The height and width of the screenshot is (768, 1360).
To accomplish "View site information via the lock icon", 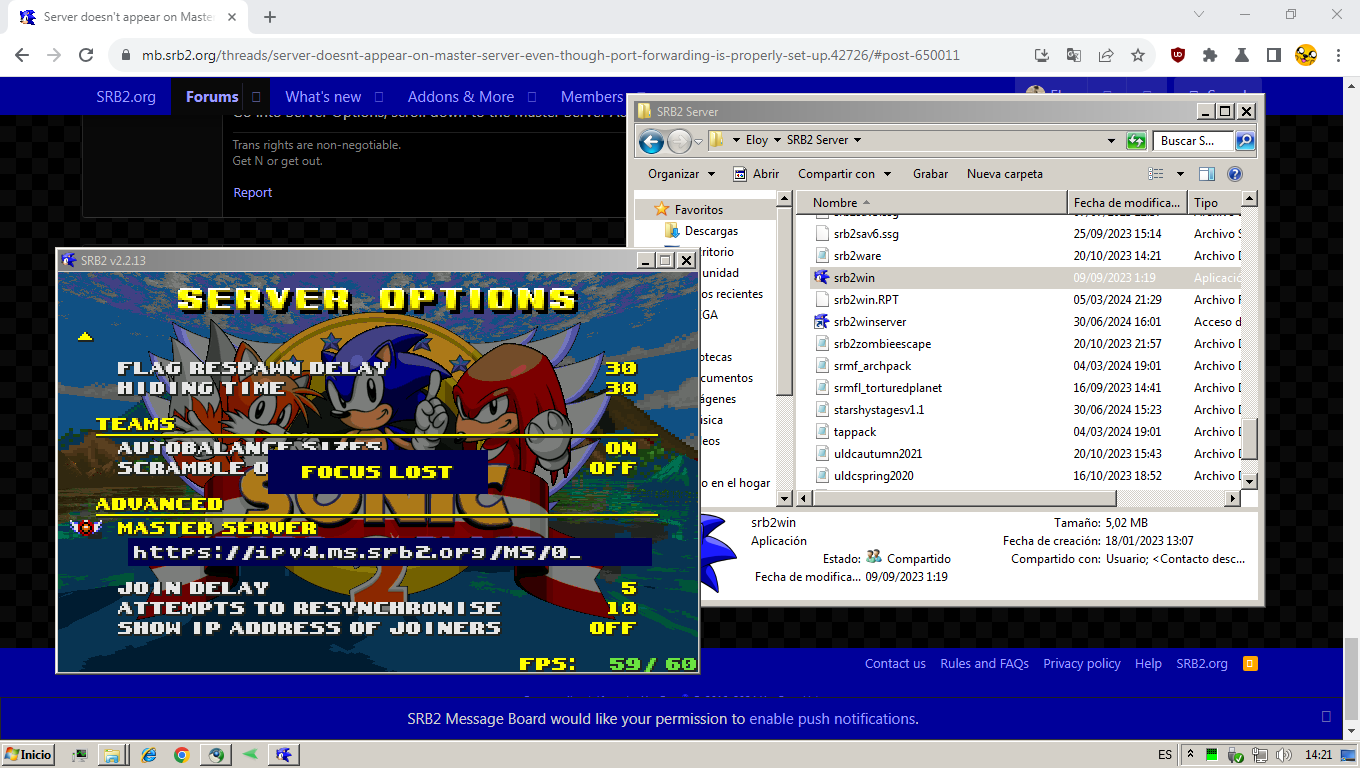I will click(125, 55).
